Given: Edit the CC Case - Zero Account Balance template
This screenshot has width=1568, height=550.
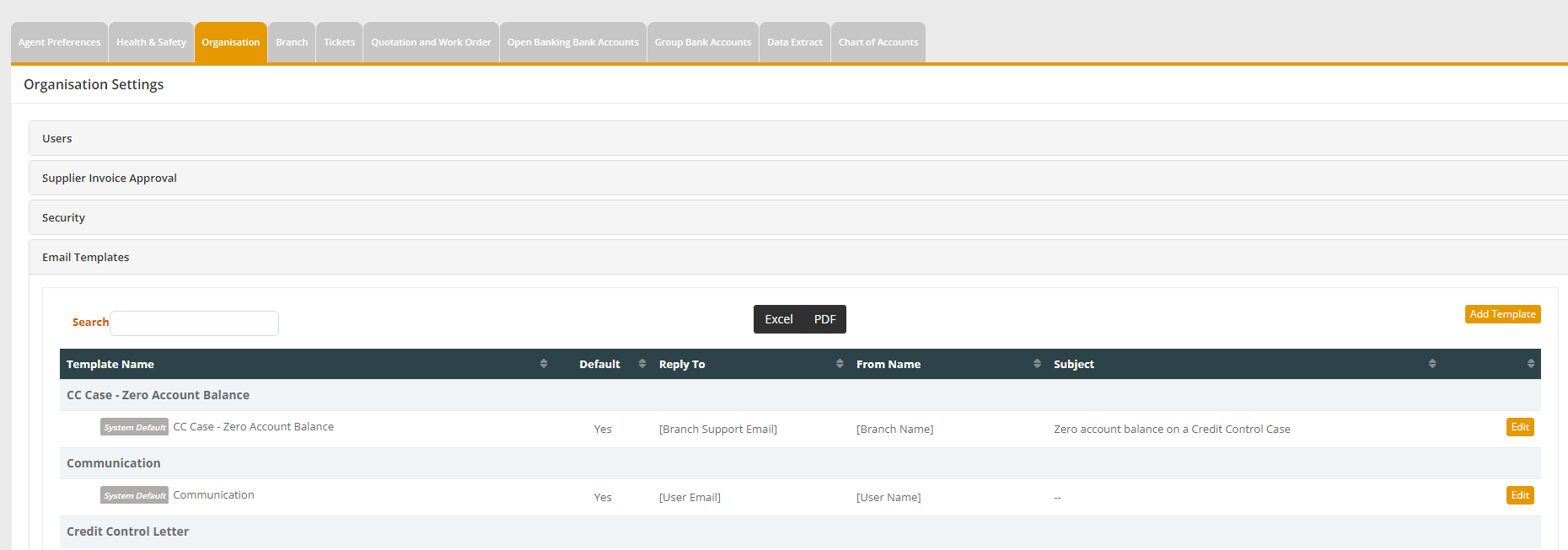Looking at the screenshot, I should point(1520,427).
